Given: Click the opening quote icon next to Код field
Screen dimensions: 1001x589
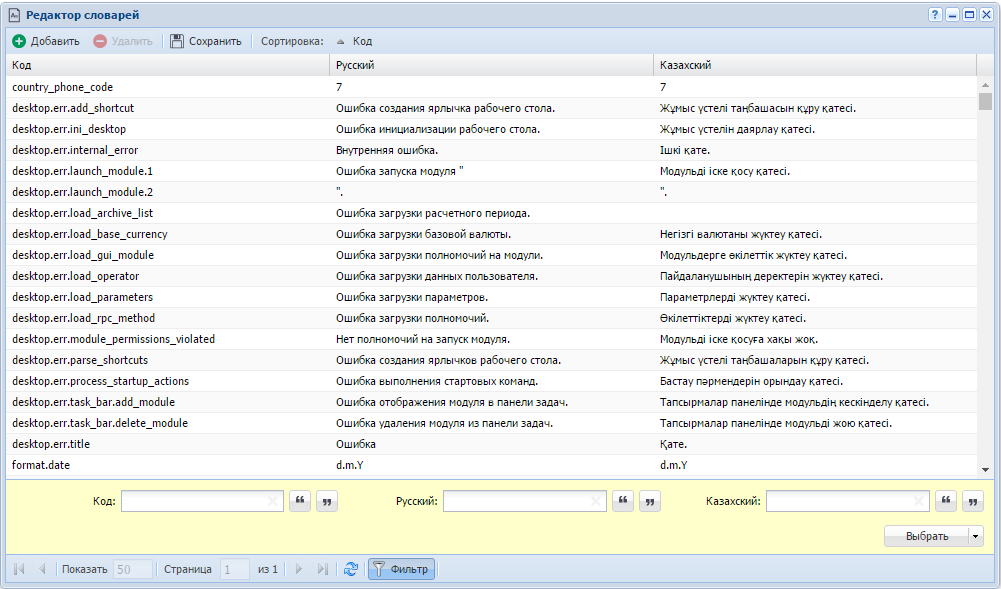Looking at the screenshot, I should click(x=299, y=501).
